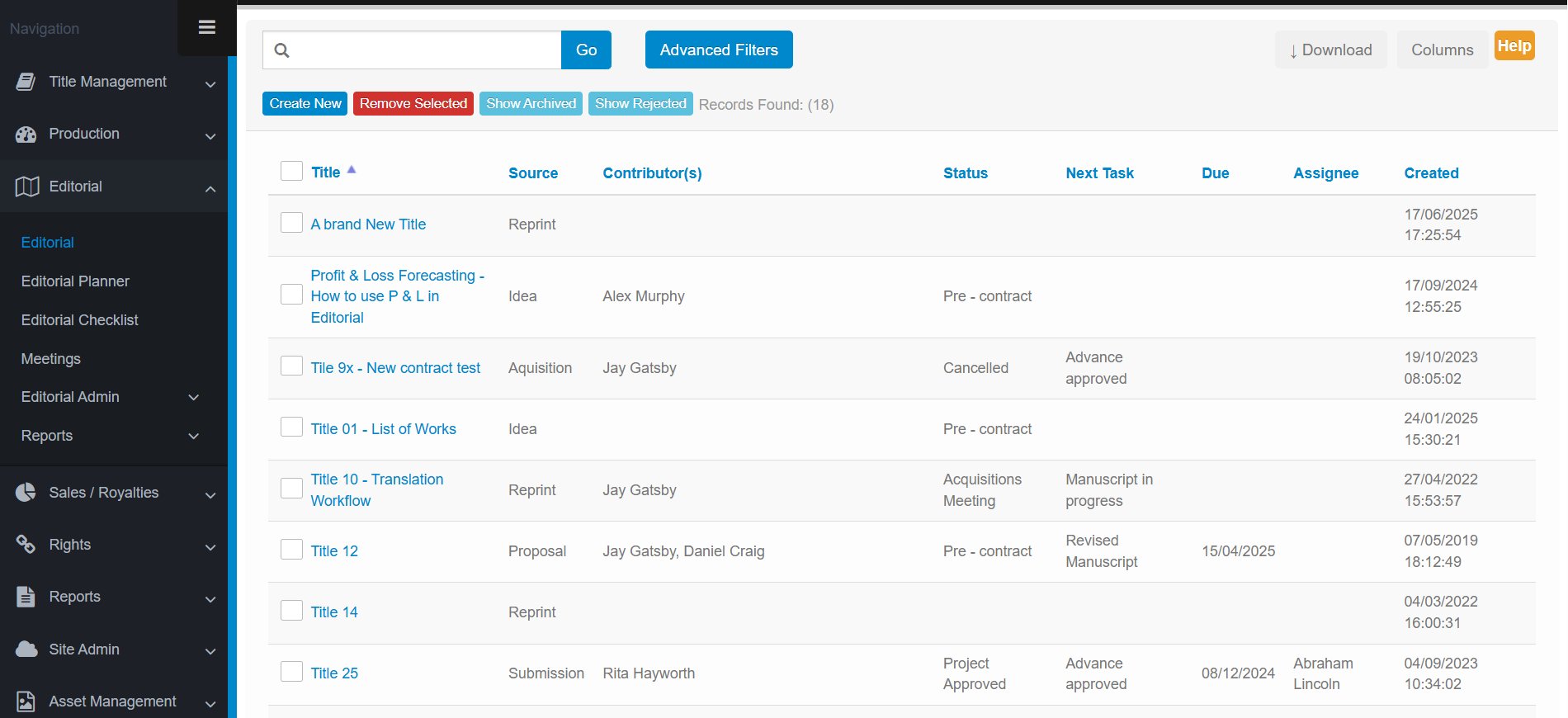Click the Rights link icon
The height and width of the screenshot is (718, 1568).
[x=26, y=545]
